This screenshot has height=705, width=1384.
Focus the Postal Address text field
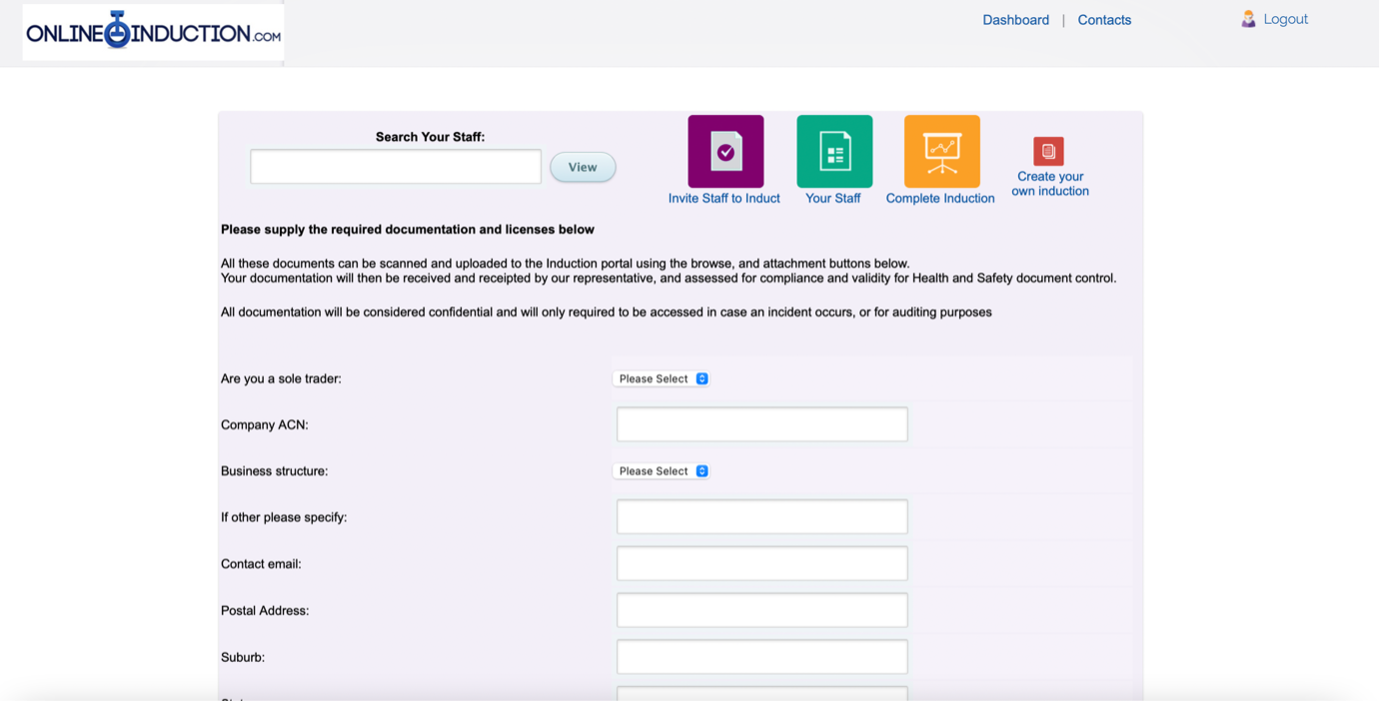762,610
